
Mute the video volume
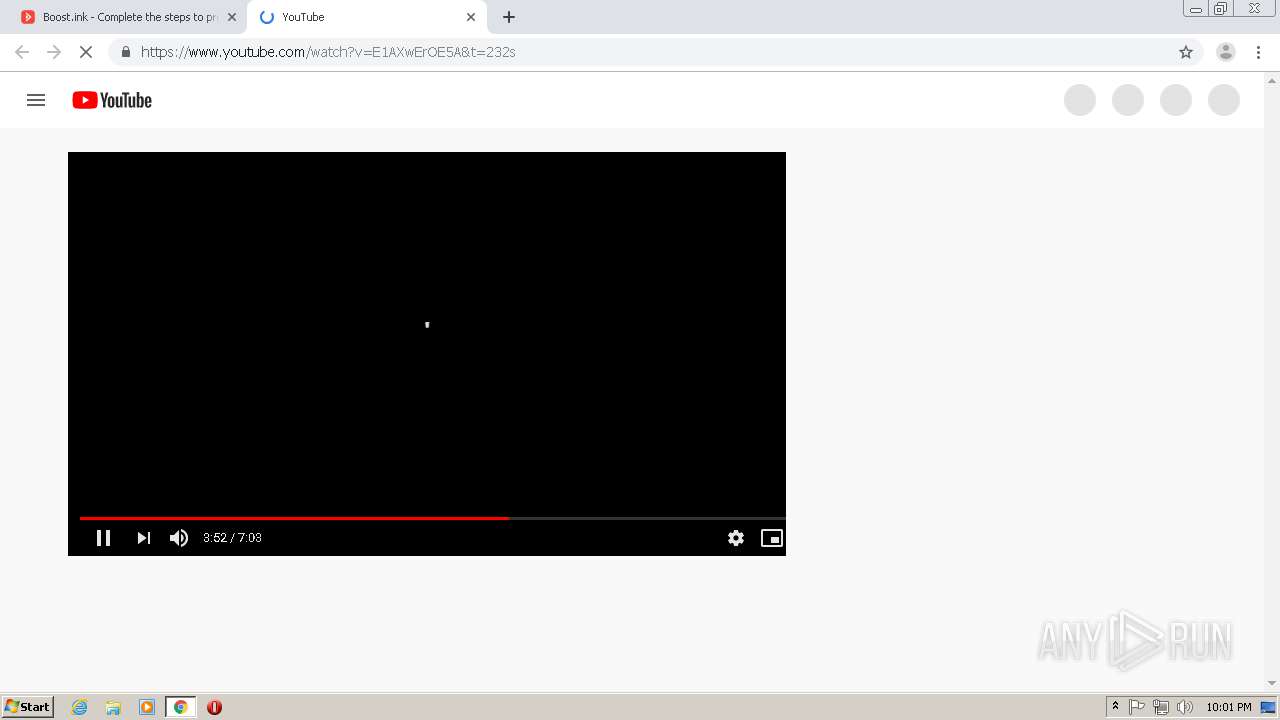point(179,538)
